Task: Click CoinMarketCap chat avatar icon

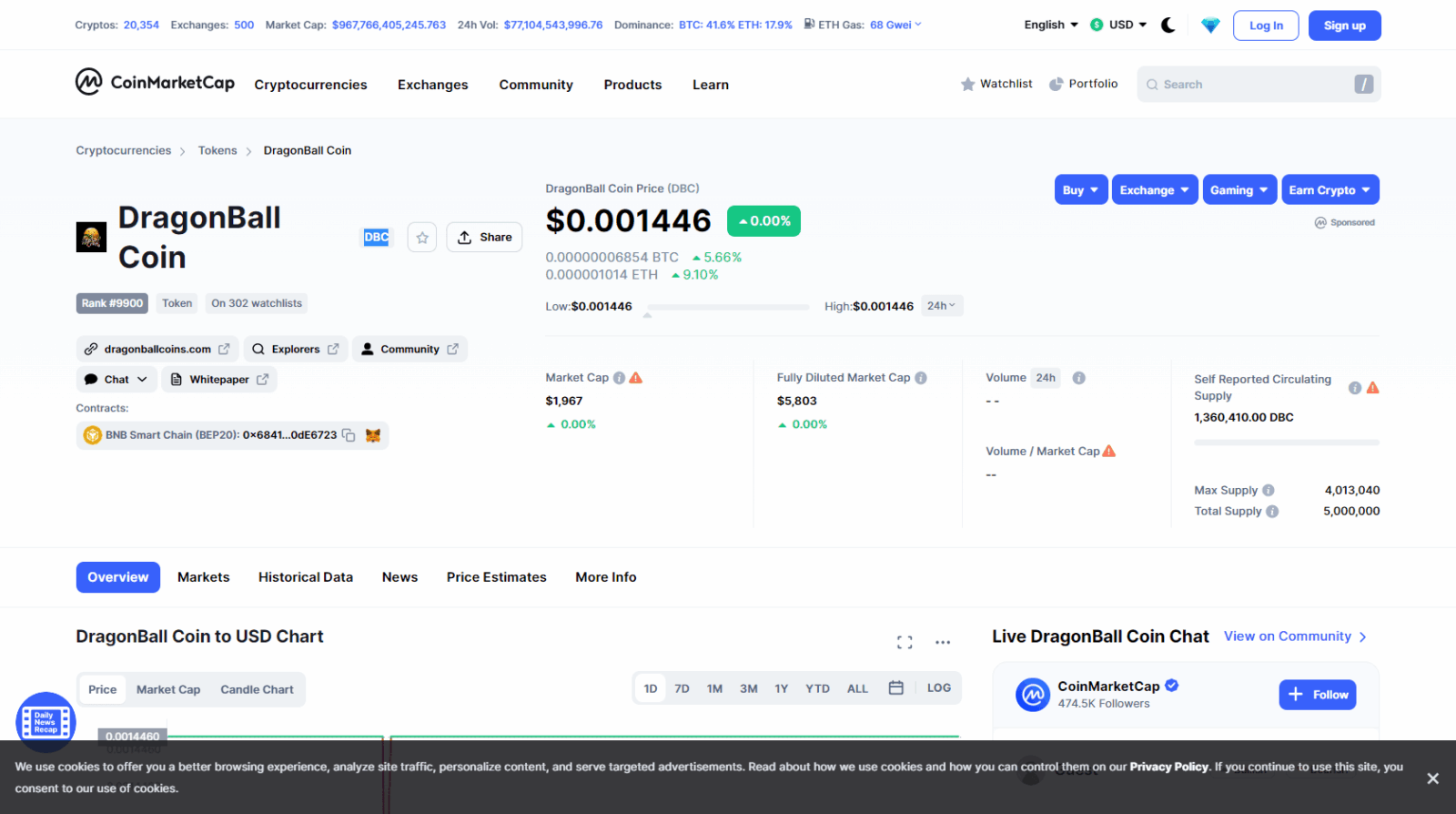Action: [x=1033, y=695]
